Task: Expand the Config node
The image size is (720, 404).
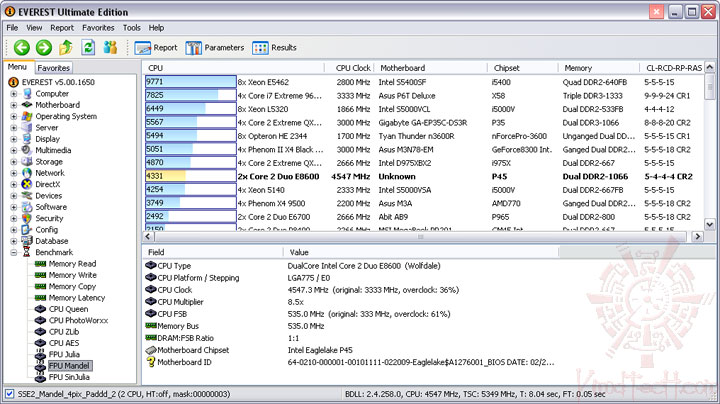Action: point(14,230)
